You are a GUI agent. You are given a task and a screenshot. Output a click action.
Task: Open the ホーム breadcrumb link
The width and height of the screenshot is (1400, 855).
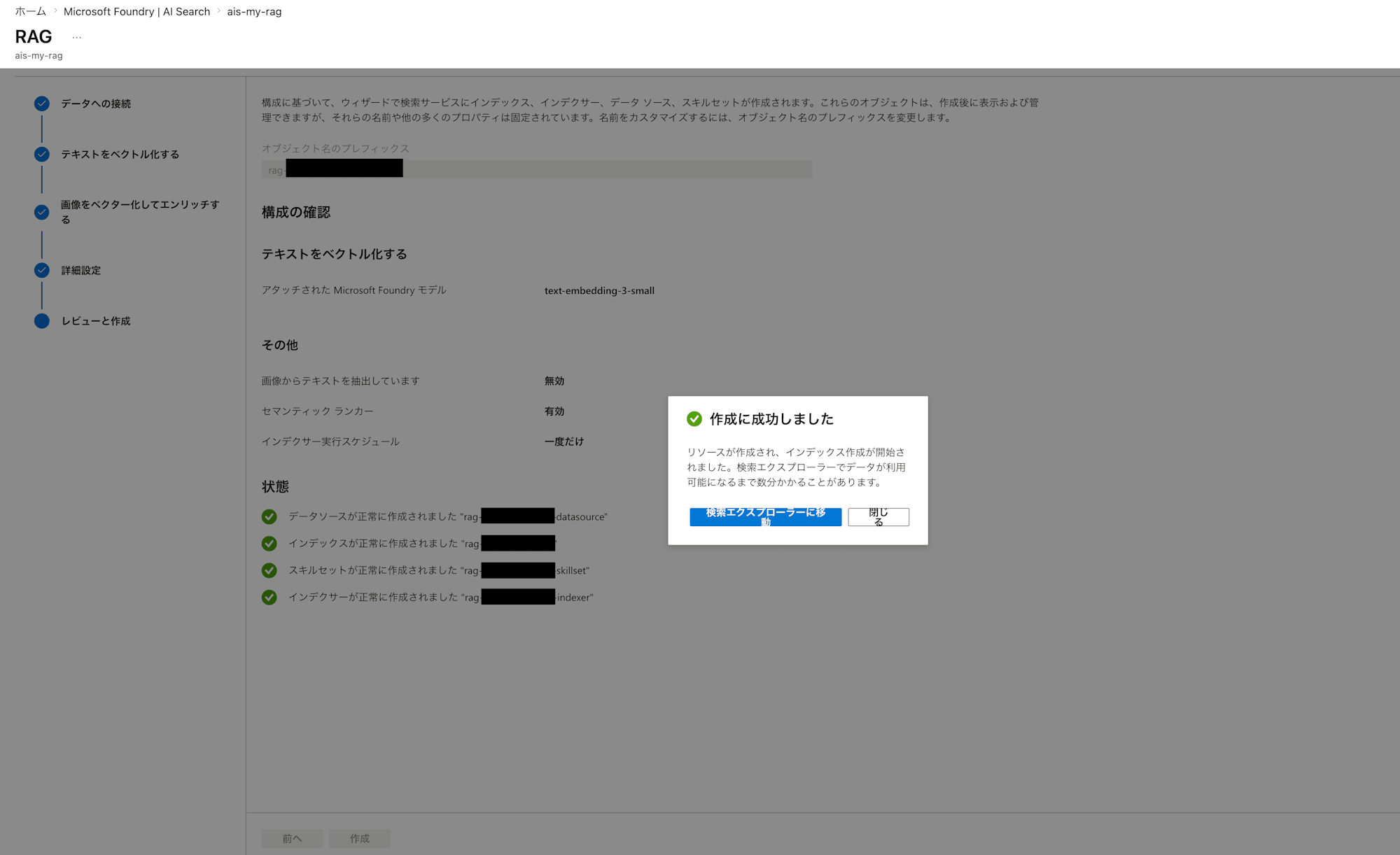(x=31, y=11)
